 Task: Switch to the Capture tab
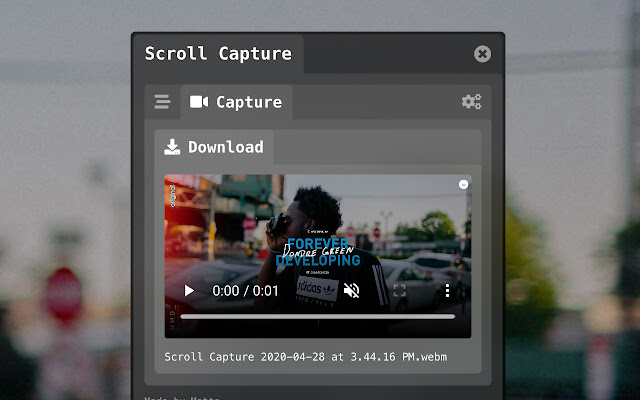[236, 102]
